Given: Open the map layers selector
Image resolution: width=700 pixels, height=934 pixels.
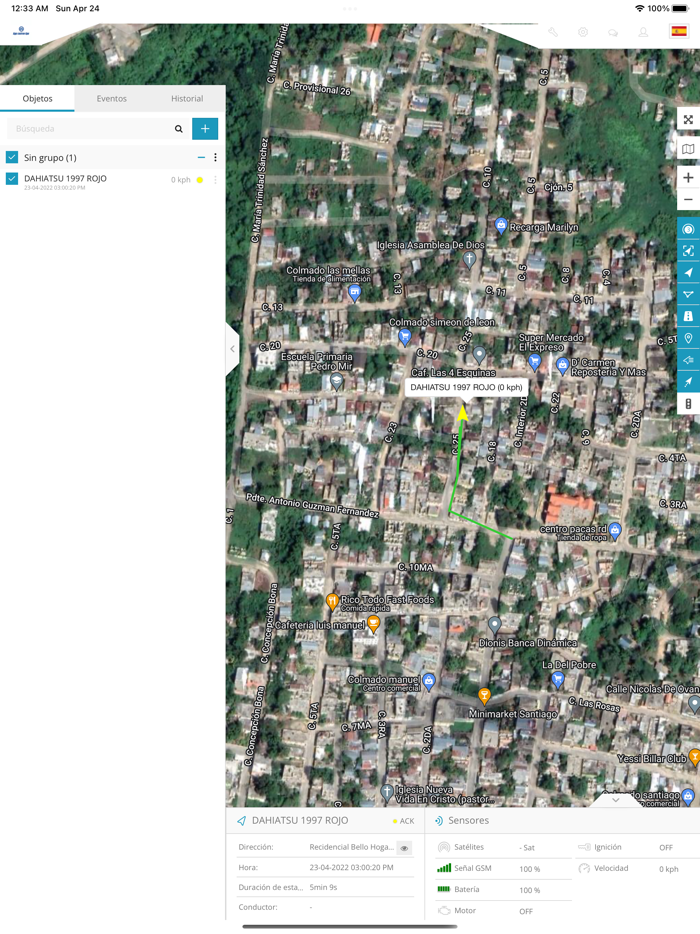Looking at the screenshot, I should 688,148.
